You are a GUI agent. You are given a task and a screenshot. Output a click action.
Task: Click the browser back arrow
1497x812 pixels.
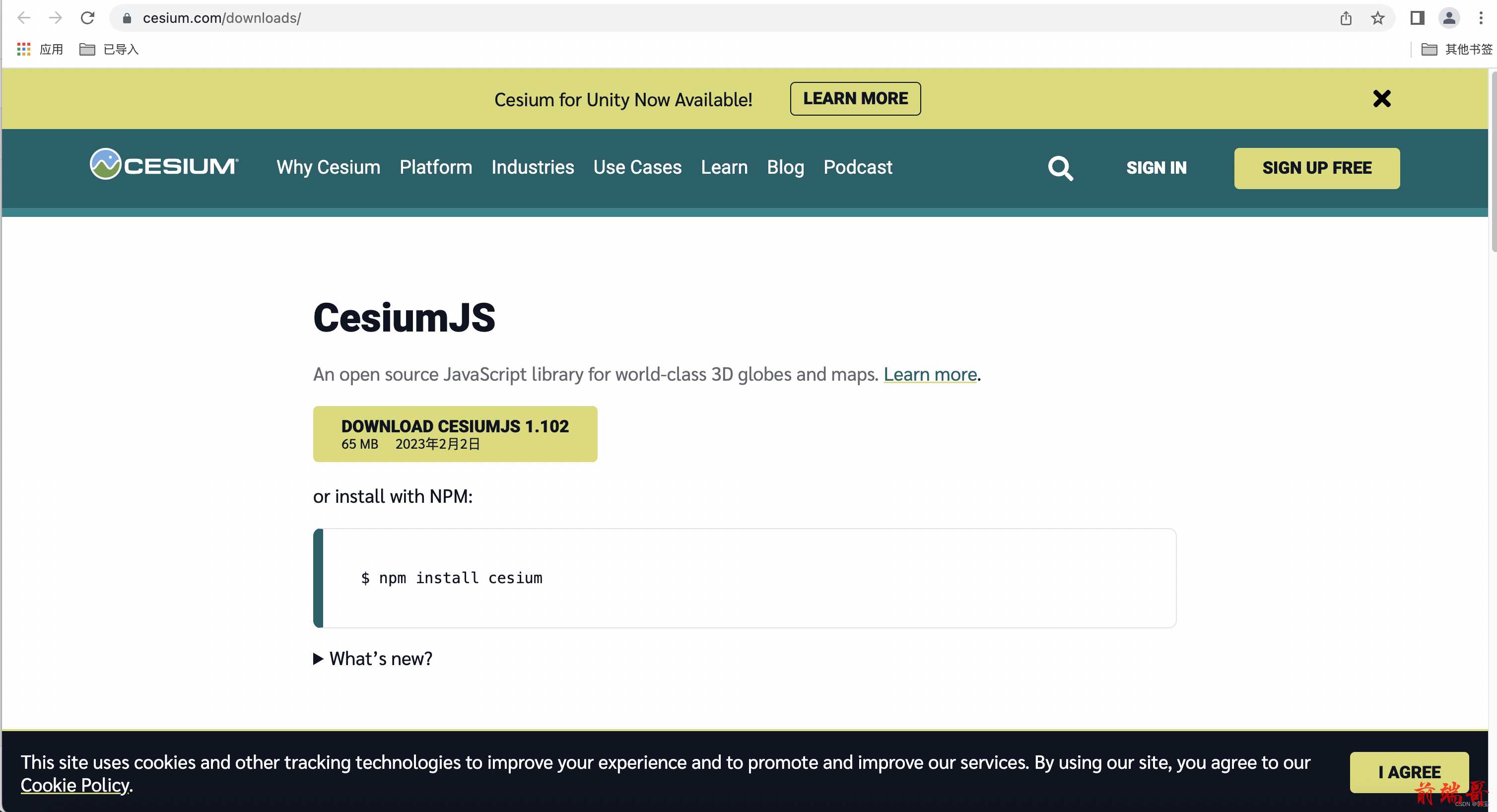pos(24,18)
